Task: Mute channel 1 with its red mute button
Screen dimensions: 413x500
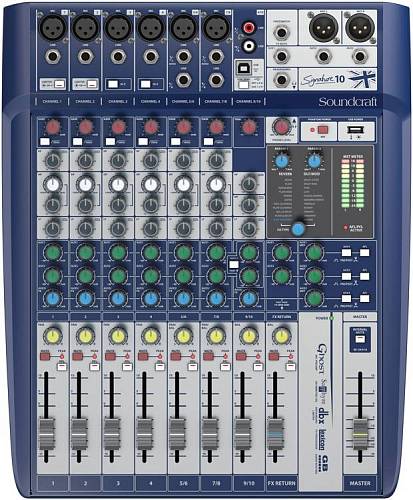Action: coord(45,357)
